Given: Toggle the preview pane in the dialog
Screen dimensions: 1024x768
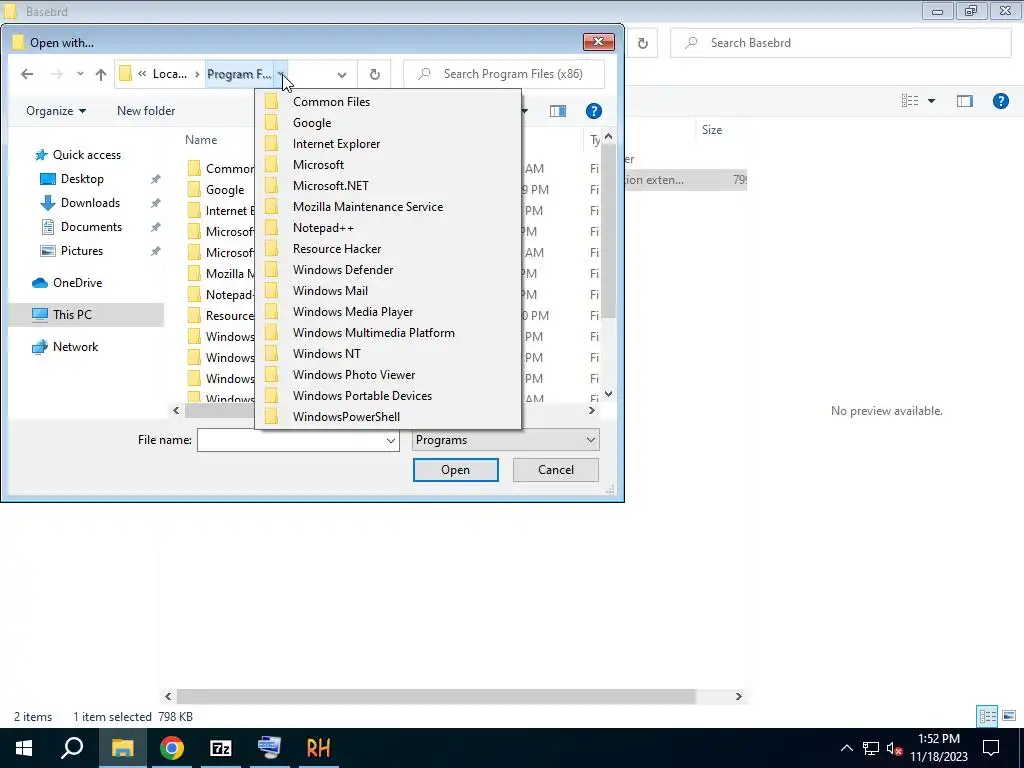Looking at the screenshot, I should point(558,111).
